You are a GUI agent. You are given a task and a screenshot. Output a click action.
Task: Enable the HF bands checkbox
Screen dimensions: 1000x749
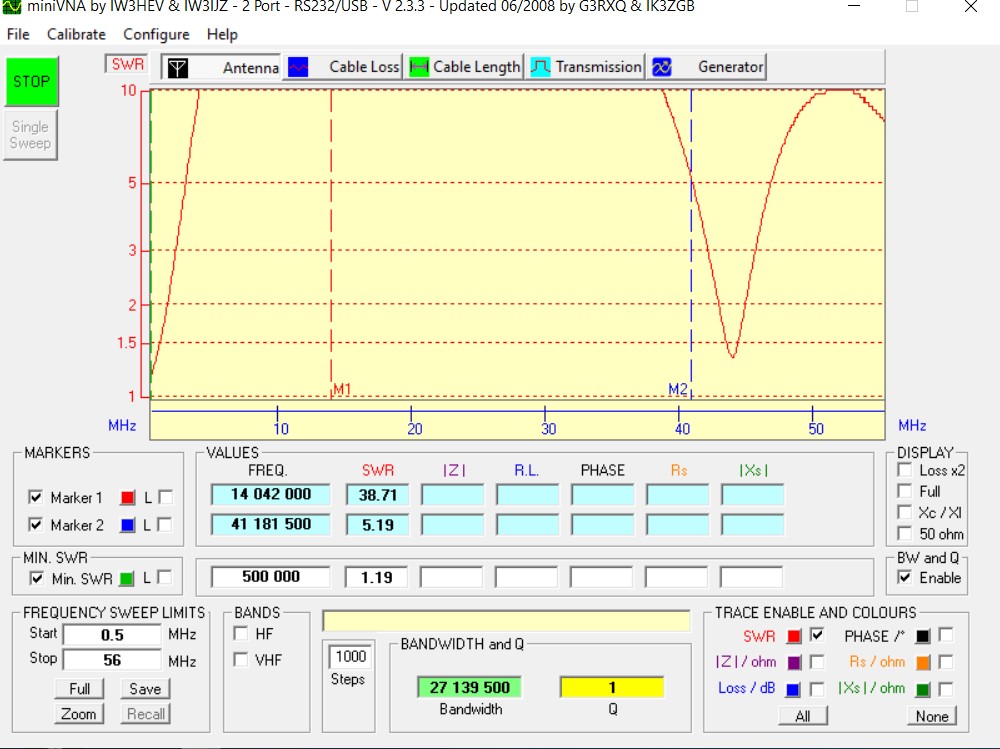(x=240, y=633)
